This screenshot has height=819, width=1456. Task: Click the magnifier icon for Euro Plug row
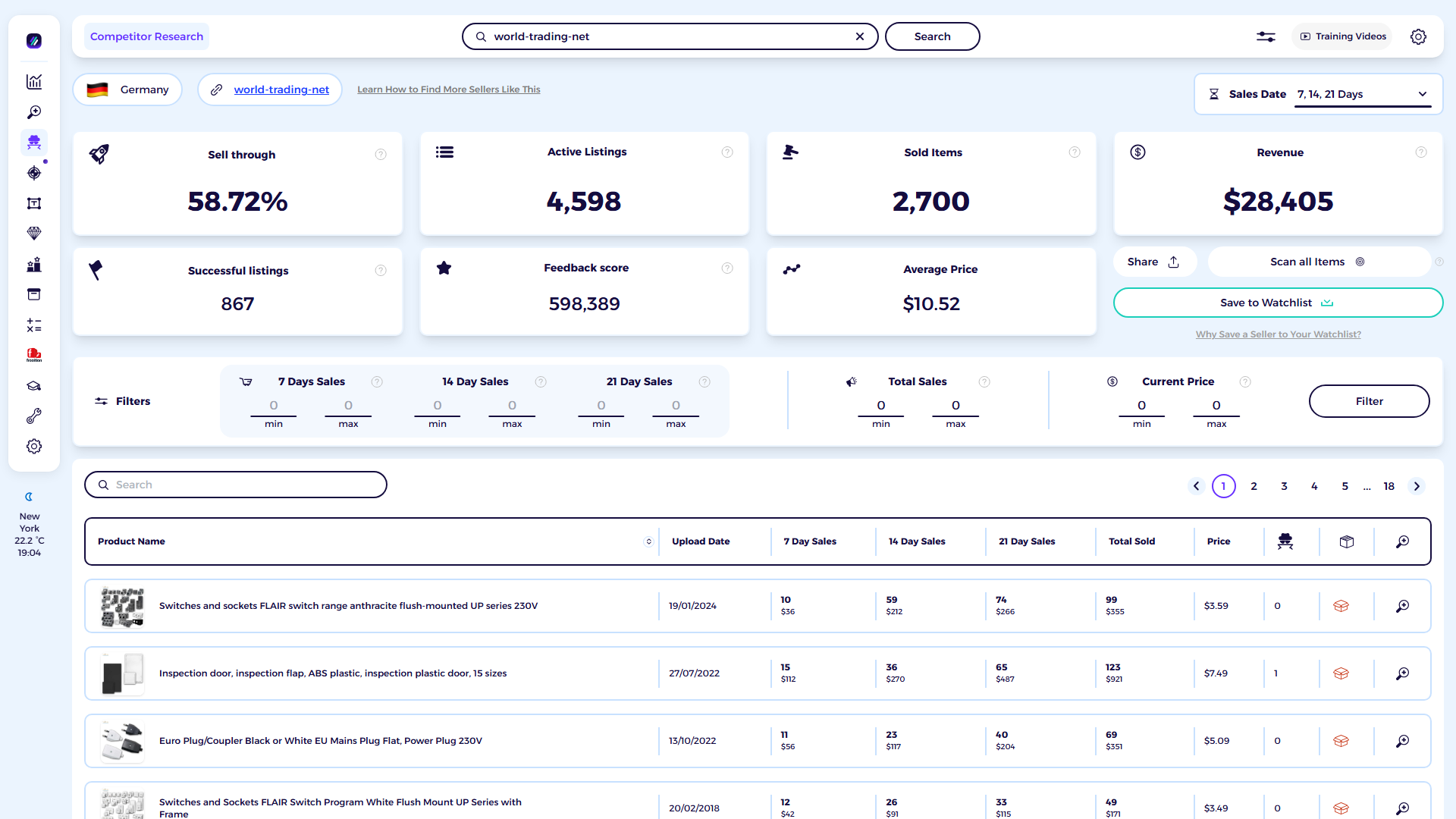[1403, 741]
